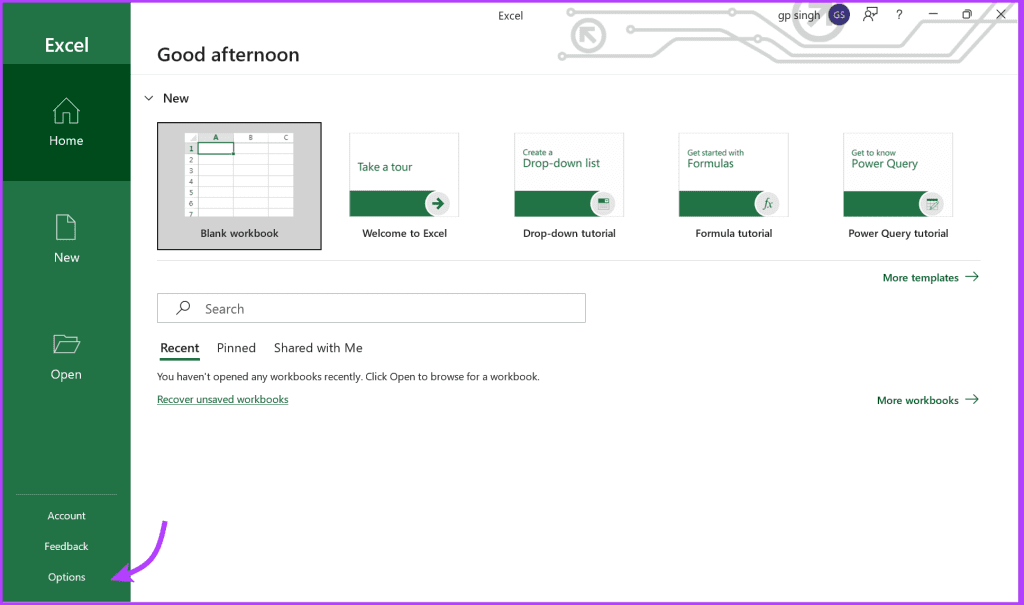Viewport: 1024px width, 605px height.
Task: Open the Welcome to Excel template
Action: pos(404,186)
